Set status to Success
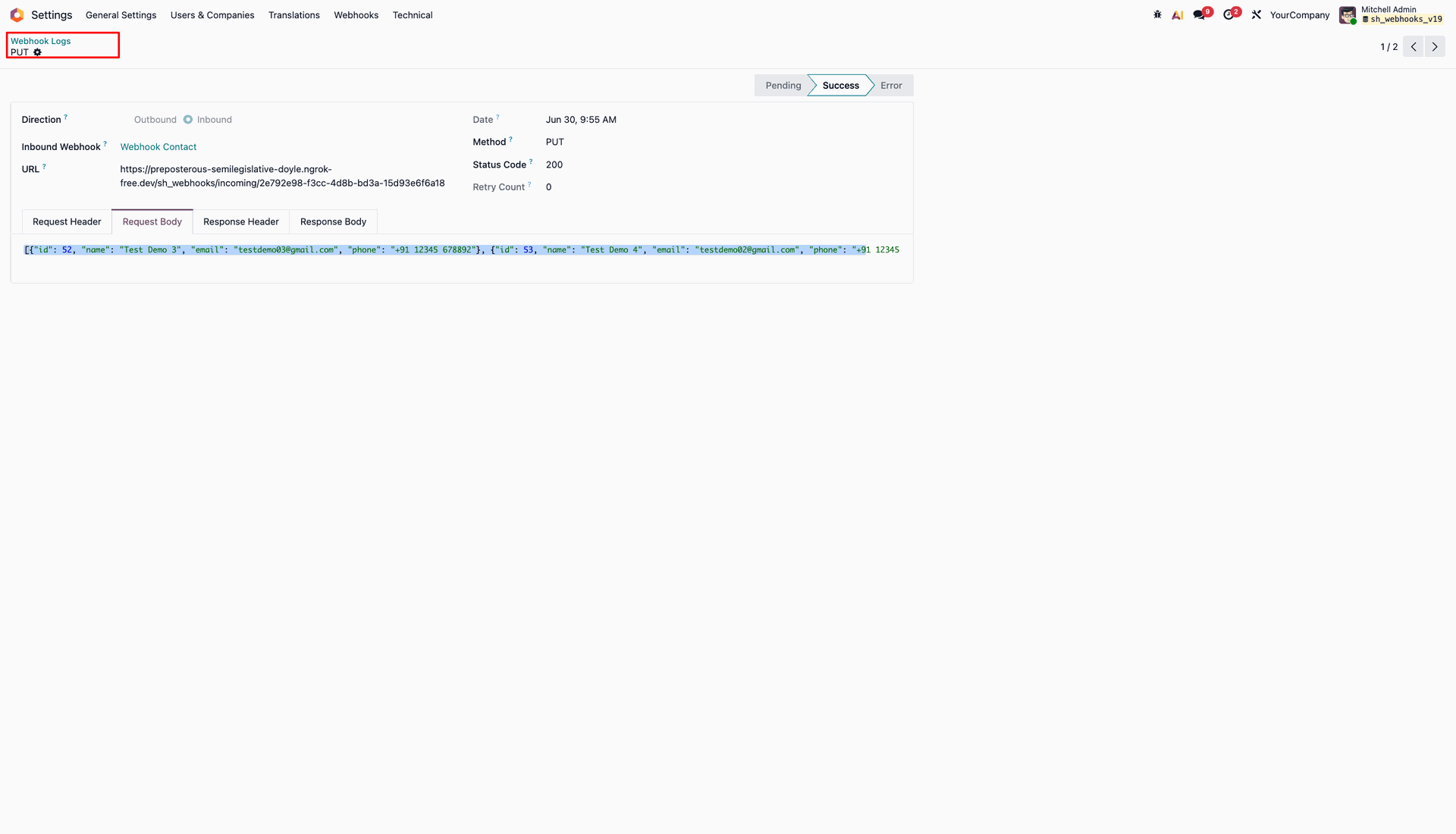The width and height of the screenshot is (1456, 834). point(840,86)
